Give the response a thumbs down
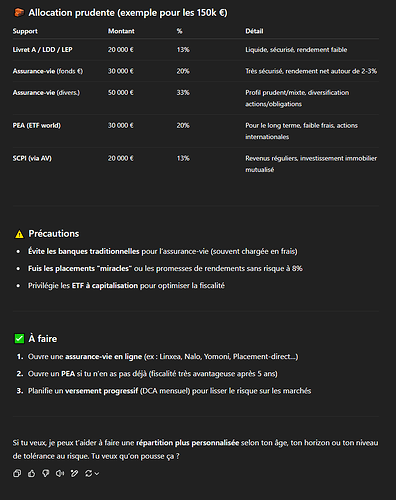This screenshot has height=500, width=396. coord(46,473)
